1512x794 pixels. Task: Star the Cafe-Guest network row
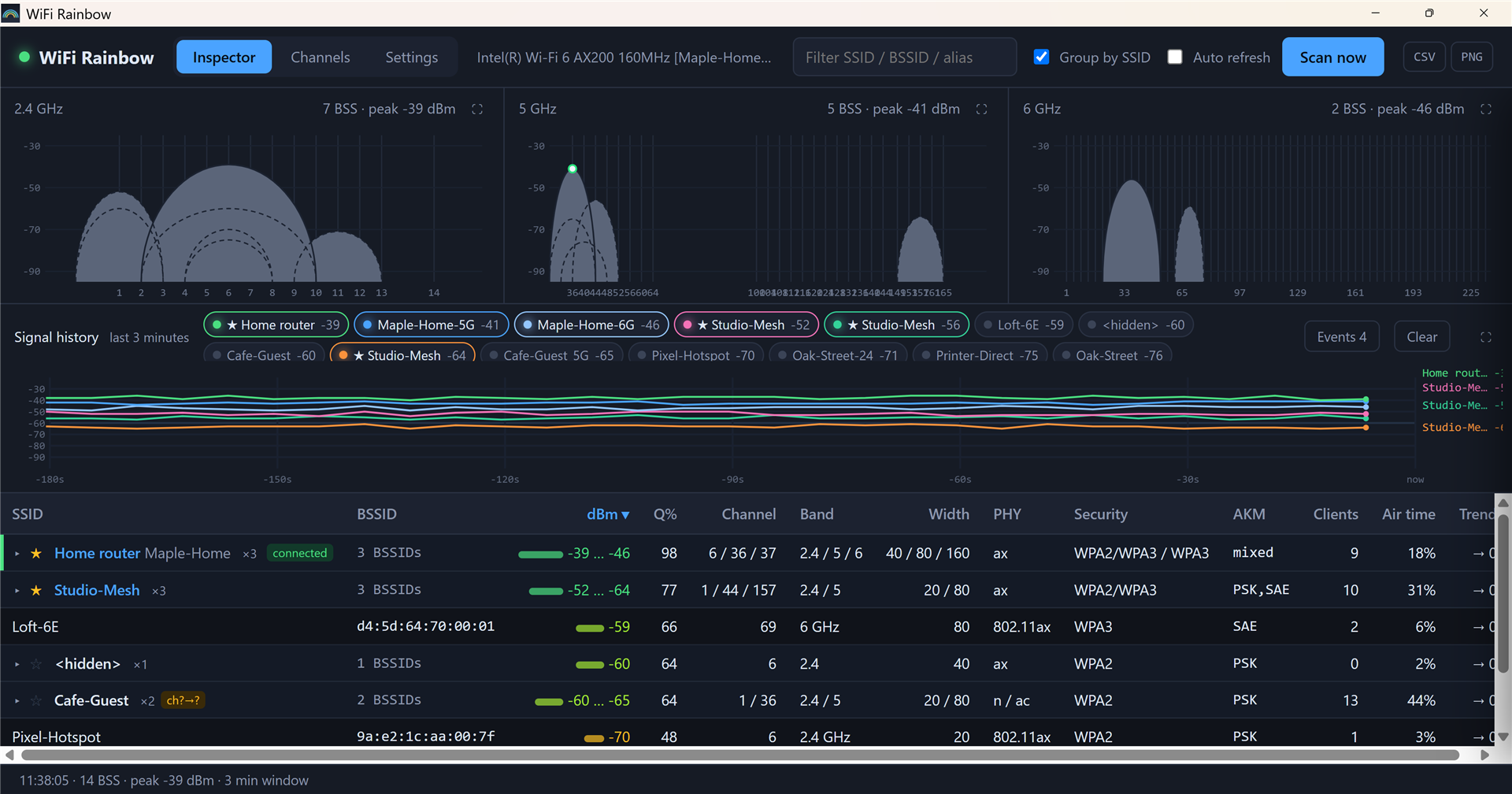(x=36, y=701)
